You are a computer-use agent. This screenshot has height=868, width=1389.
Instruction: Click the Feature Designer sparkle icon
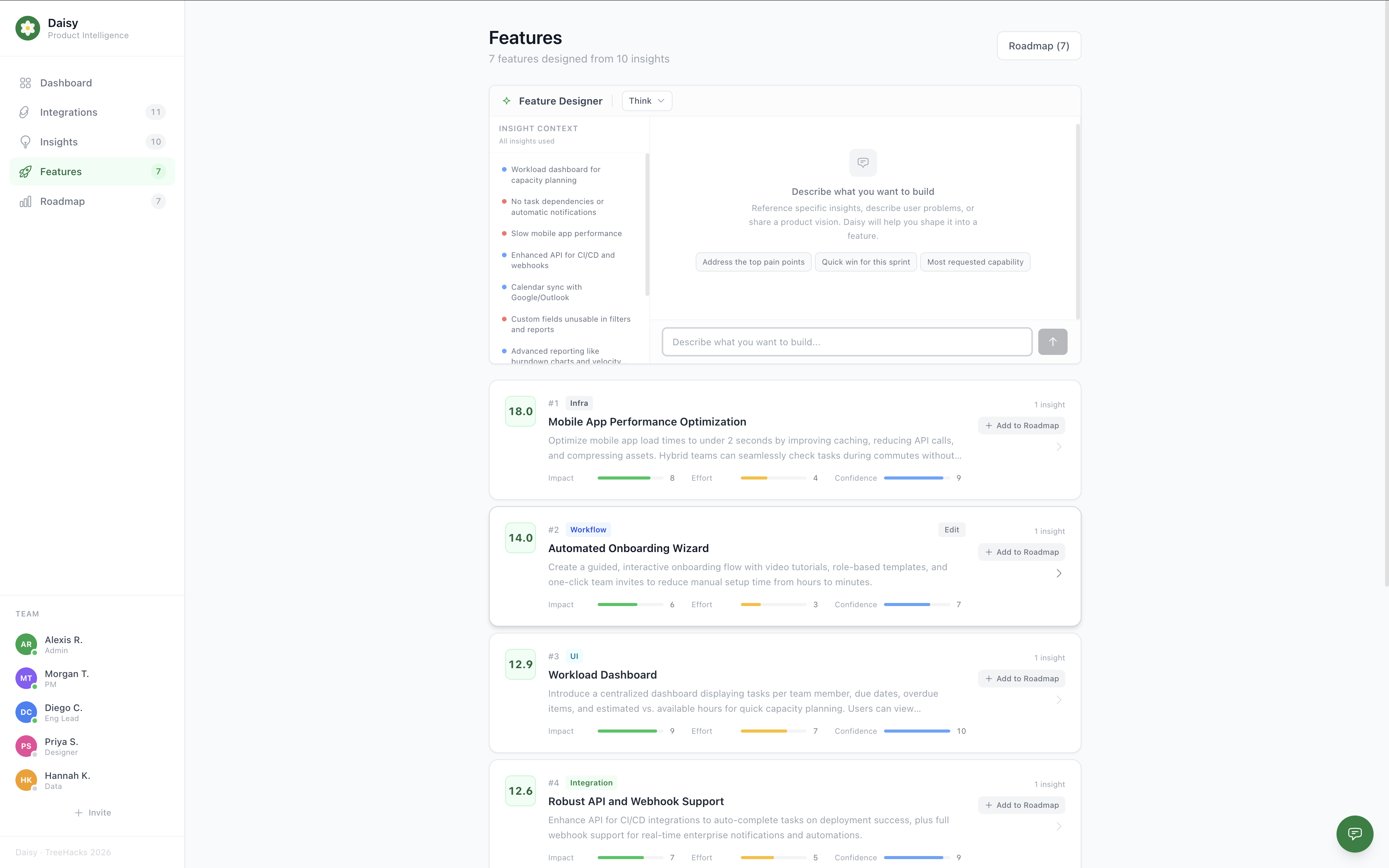coord(506,101)
